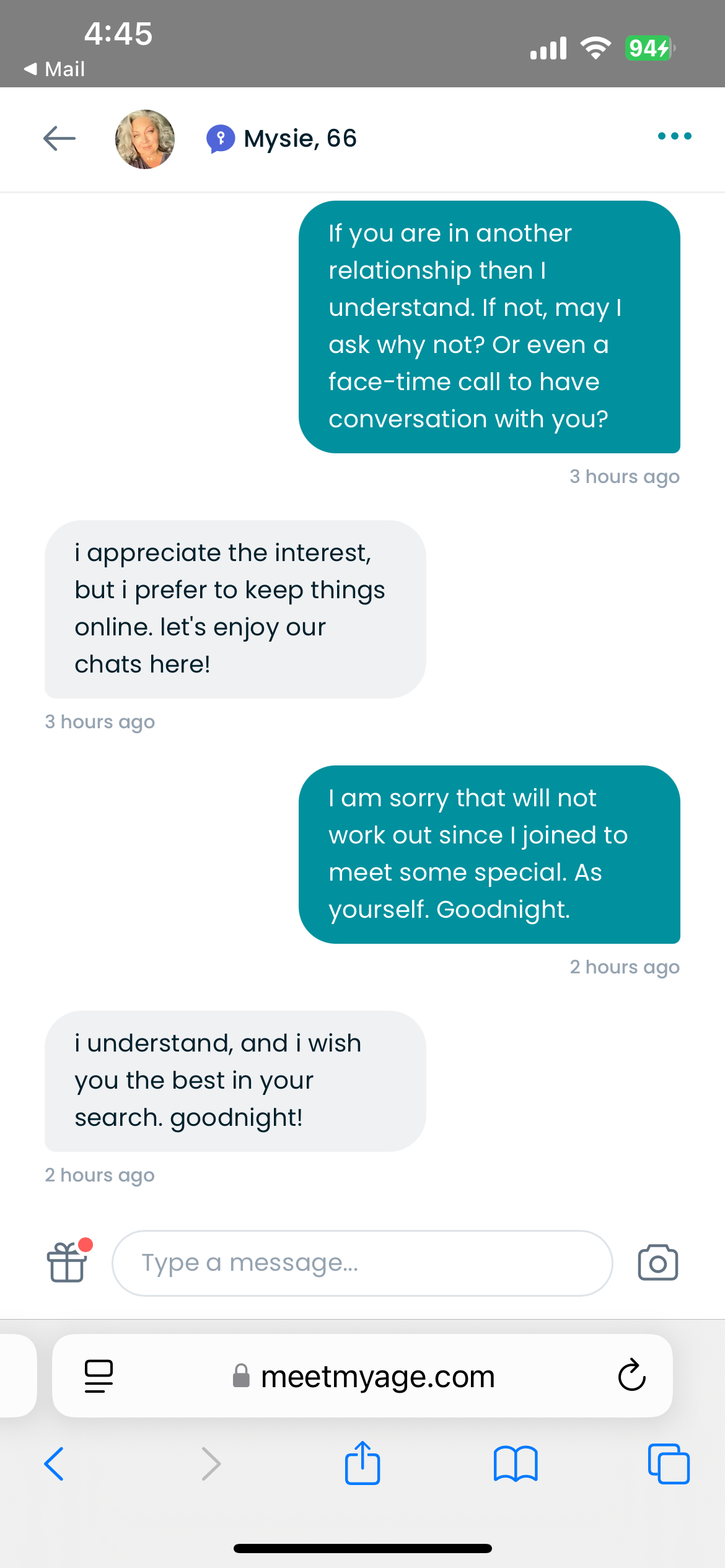
Task: Tap the purple chat badge beside Mysie
Action: coord(220,139)
